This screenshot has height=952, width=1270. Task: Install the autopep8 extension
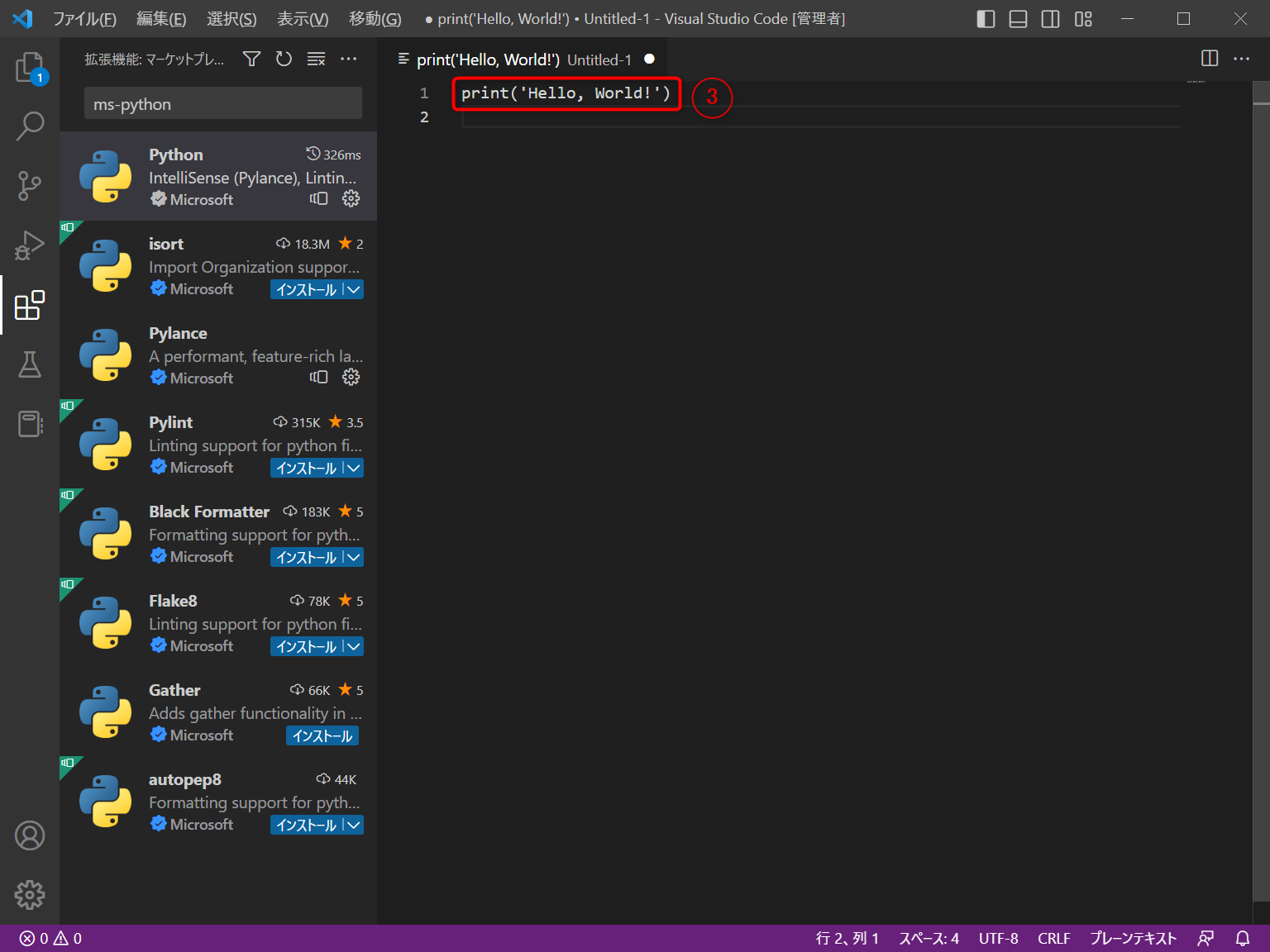tap(307, 825)
